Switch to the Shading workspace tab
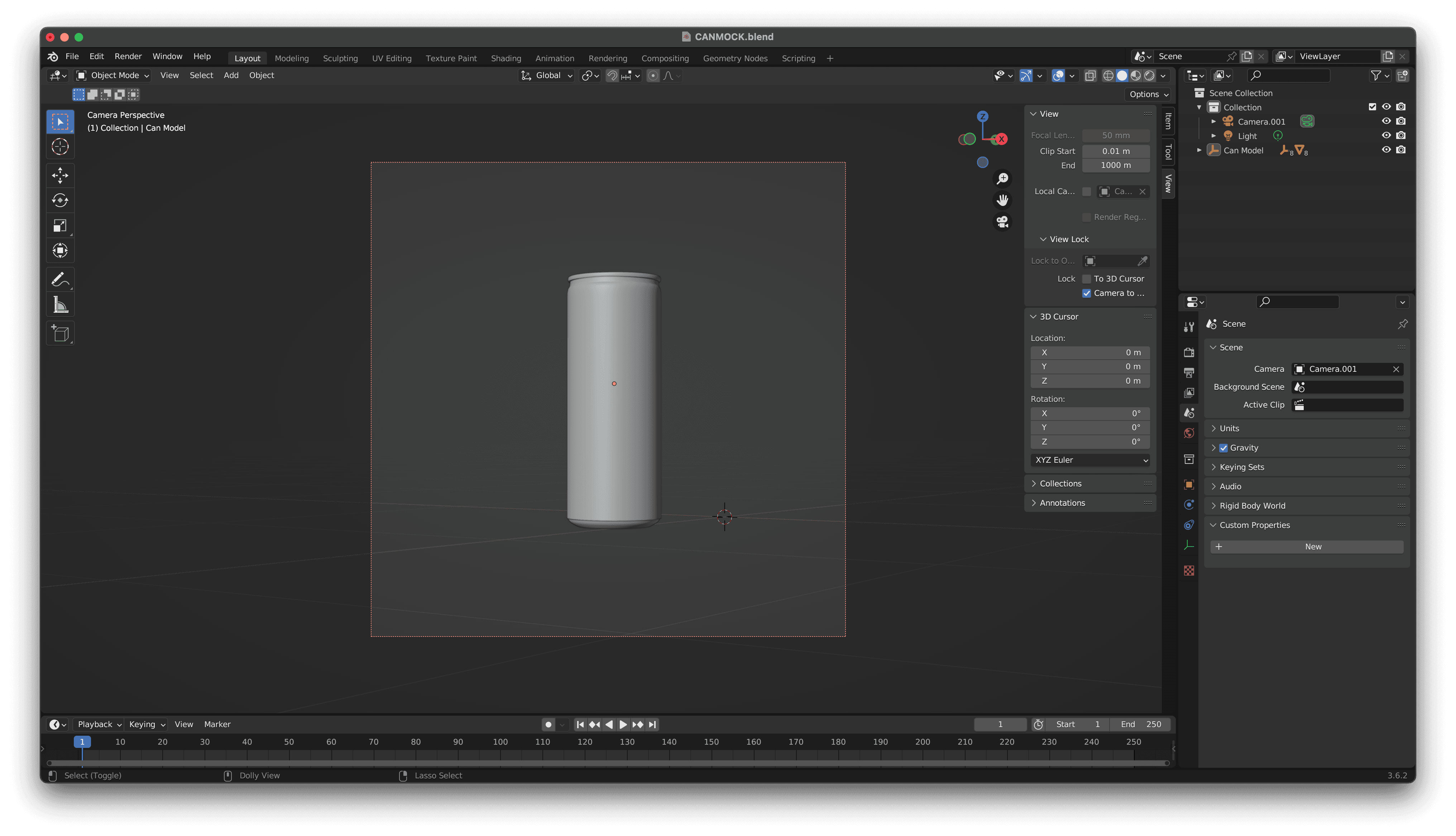Image resolution: width=1456 pixels, height=836 pixels. coord(506,58)
